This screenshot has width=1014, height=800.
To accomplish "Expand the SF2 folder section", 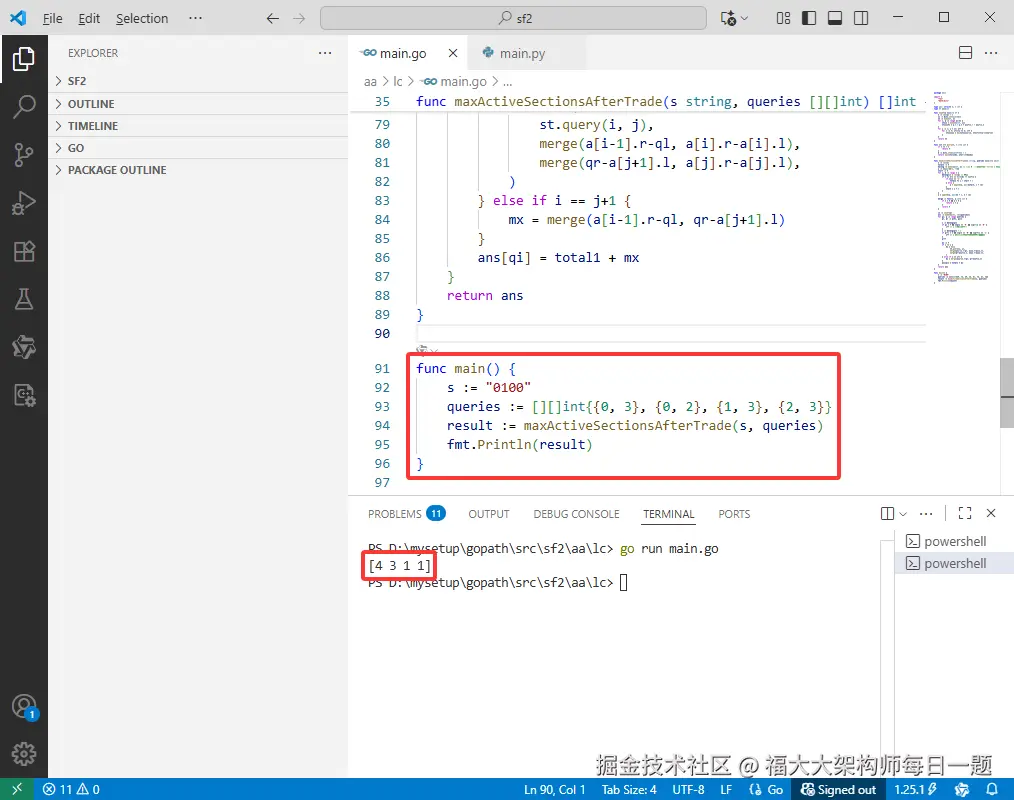I will coord(199,81).
